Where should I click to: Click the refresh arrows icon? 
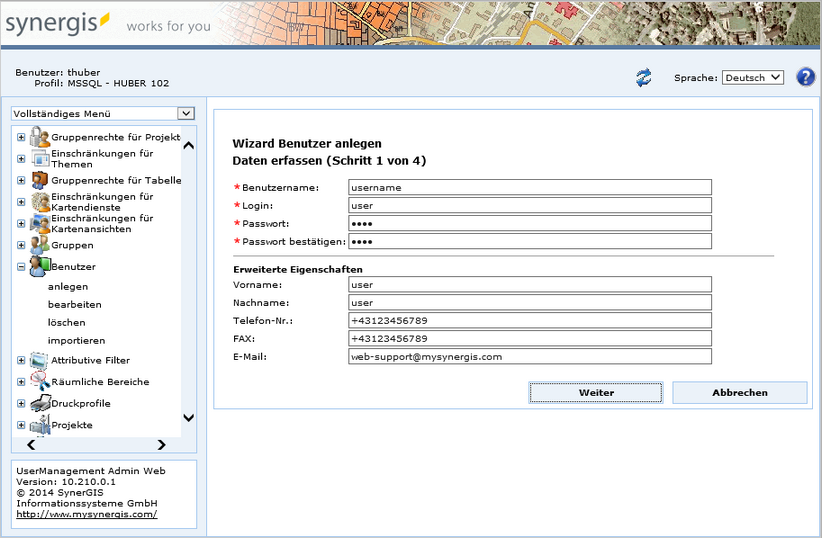coord(644,78)
